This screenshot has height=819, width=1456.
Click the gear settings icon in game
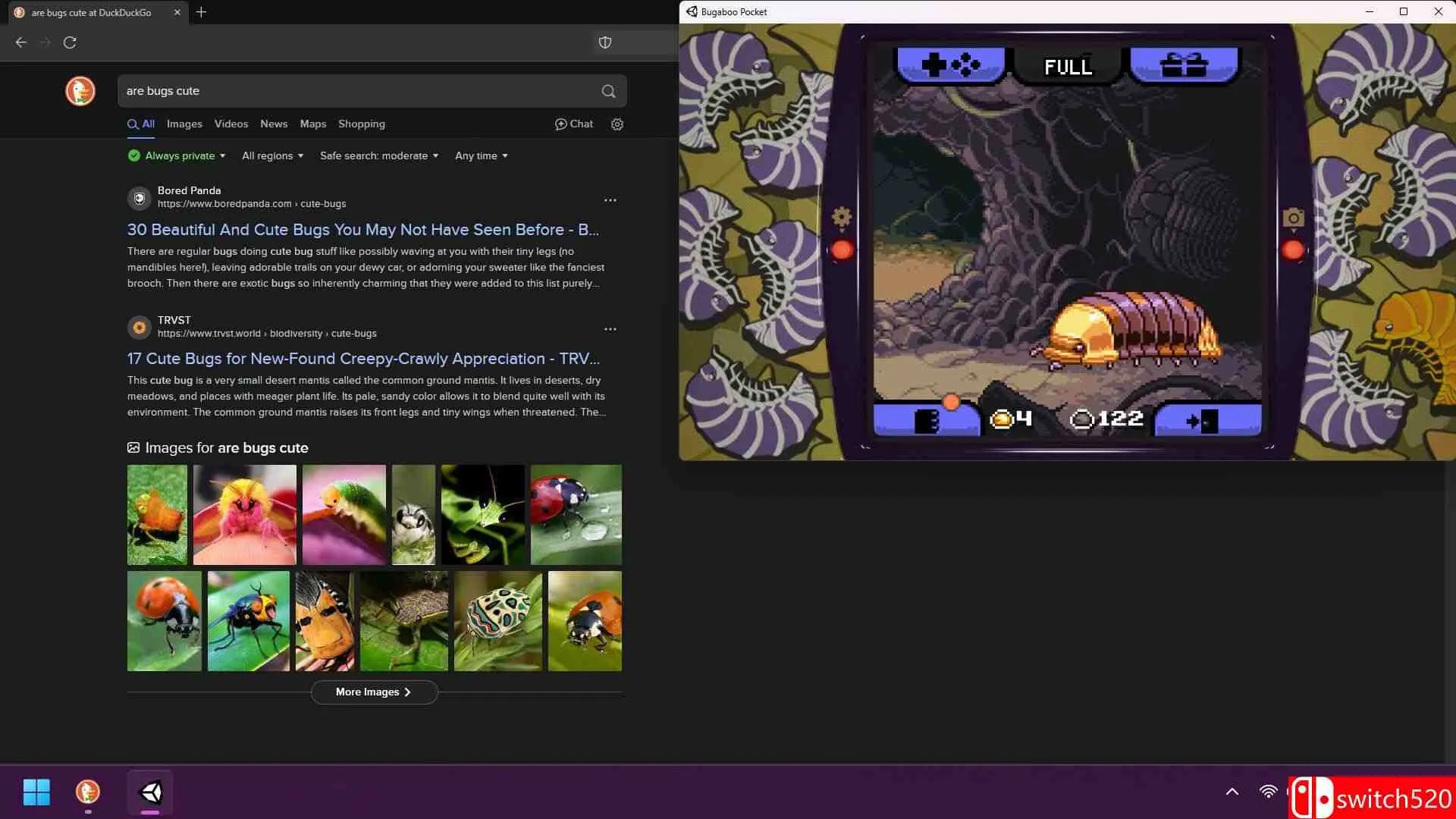[841, 218]
